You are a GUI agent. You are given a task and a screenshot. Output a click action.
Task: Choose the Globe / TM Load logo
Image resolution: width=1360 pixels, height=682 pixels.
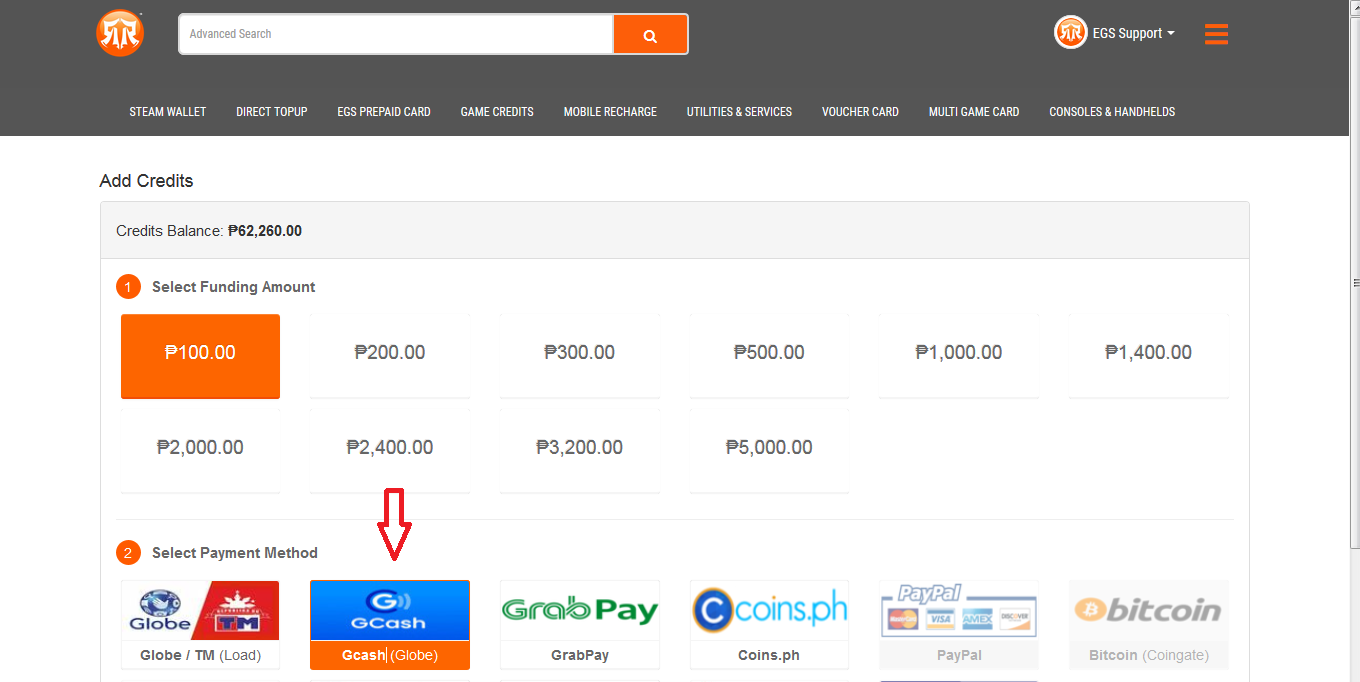tap(200, 611)
